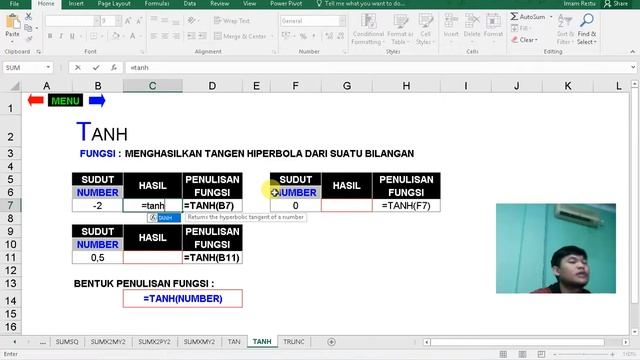The width and height of the screenshot is (640, 360).
Task: Click the zoom slider in status bar
Action: click(x=584, y=354)
